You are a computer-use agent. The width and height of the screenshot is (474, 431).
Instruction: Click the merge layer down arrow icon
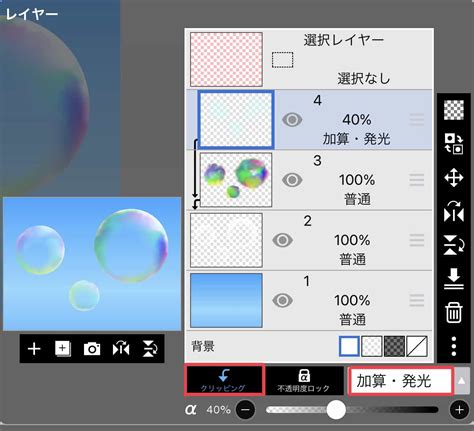(x=454, y=278)
